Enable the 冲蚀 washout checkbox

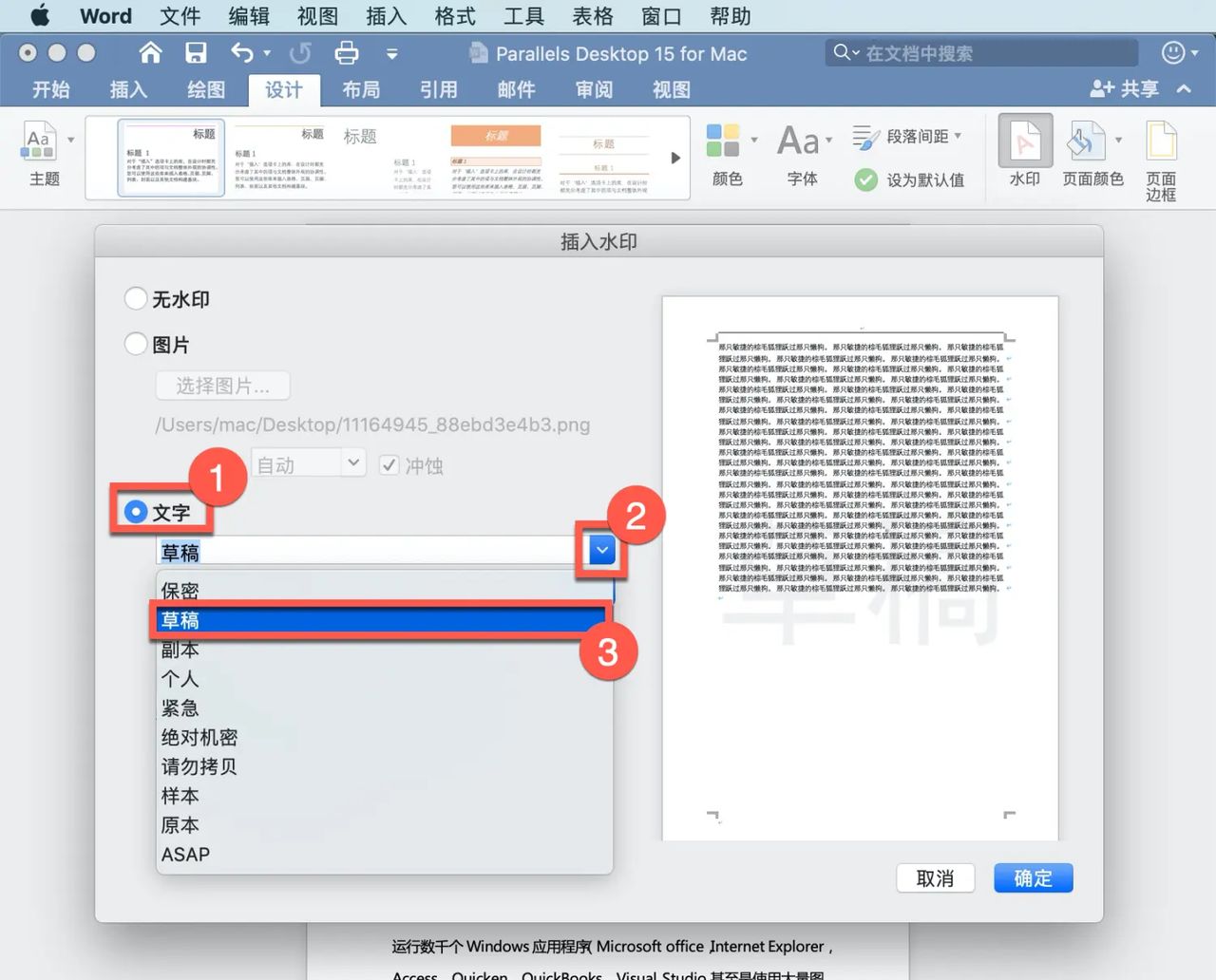pos(389,464)
